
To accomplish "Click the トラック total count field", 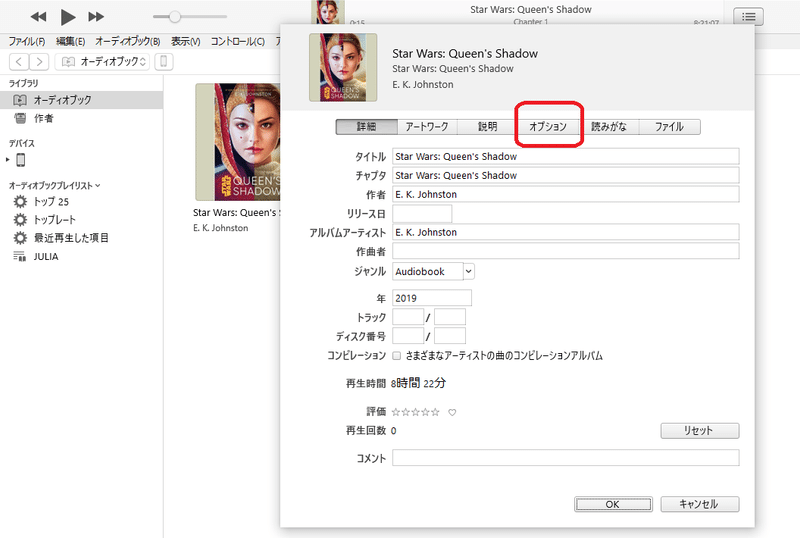I will click(449, 317).
